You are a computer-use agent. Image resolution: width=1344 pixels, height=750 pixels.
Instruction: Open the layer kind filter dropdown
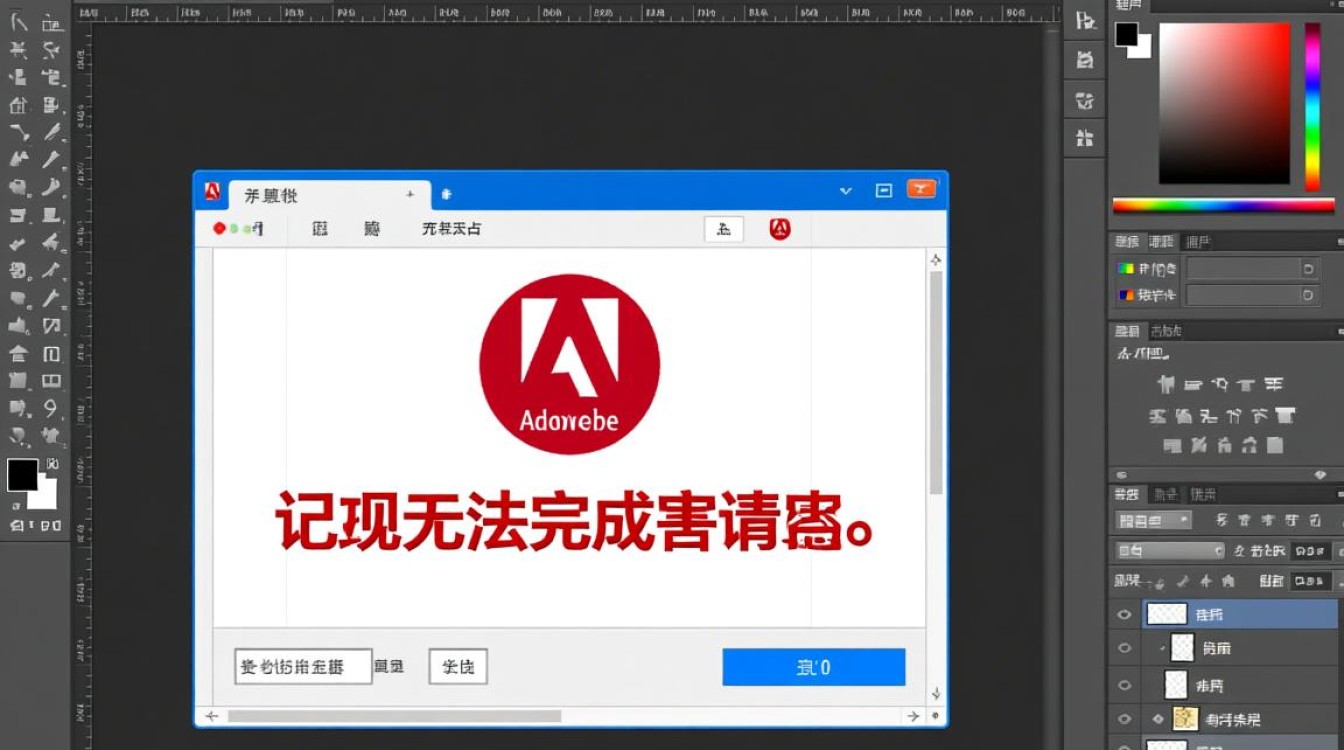coord(1153,520)
